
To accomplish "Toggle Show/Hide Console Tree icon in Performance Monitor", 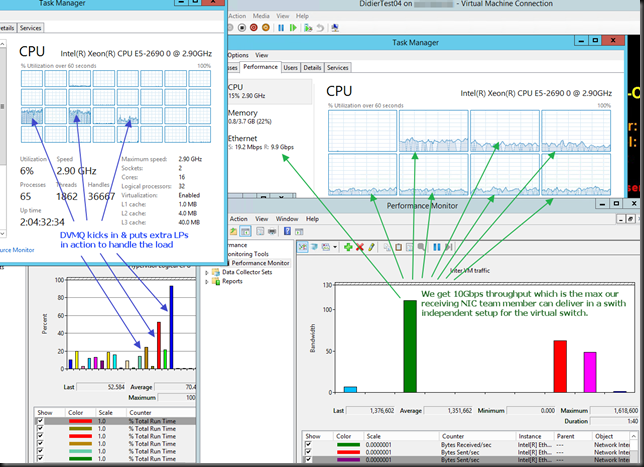I will coord(245,231).
